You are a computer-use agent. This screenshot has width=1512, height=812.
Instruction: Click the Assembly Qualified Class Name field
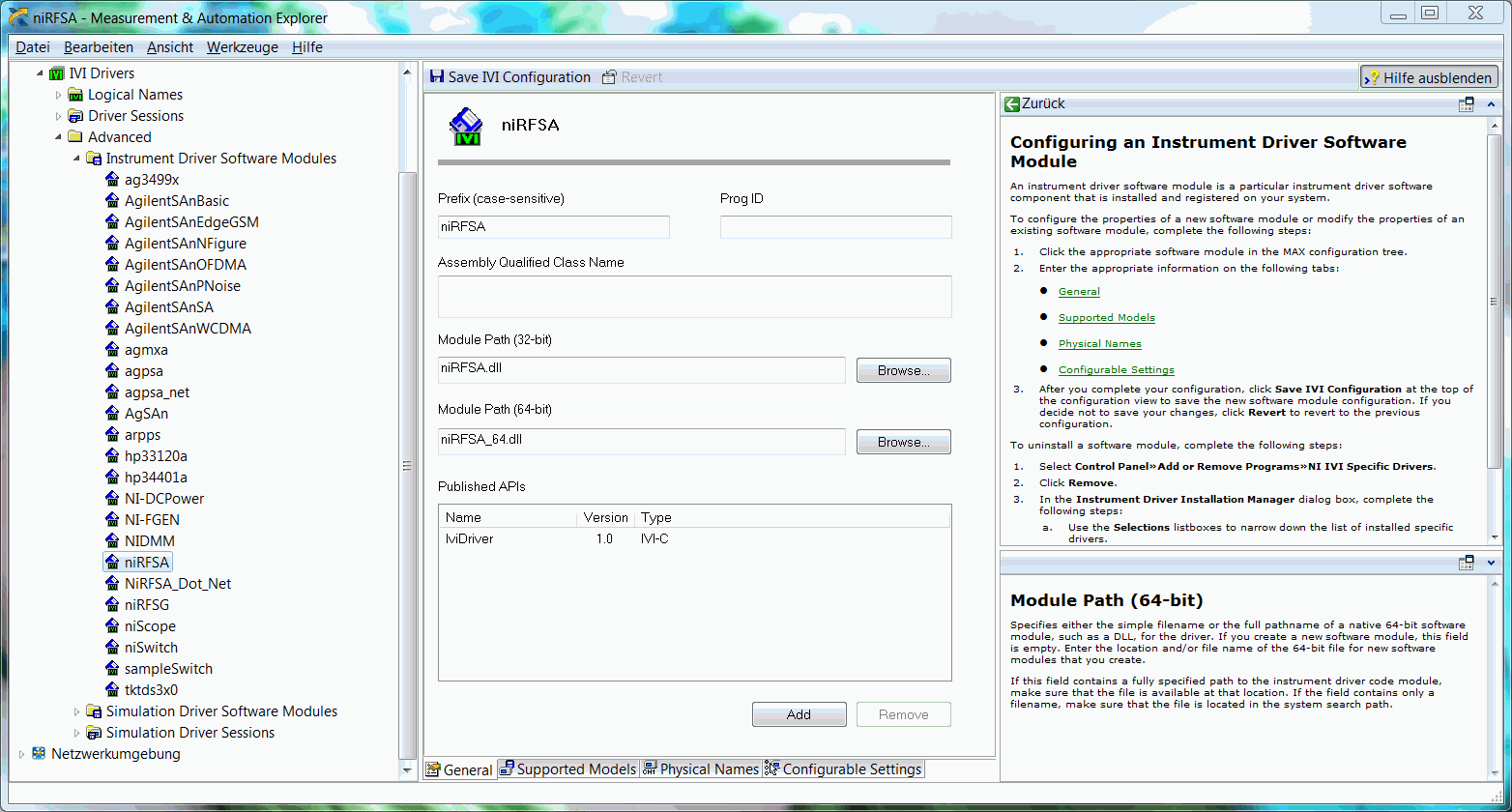(x=695, y=297)
